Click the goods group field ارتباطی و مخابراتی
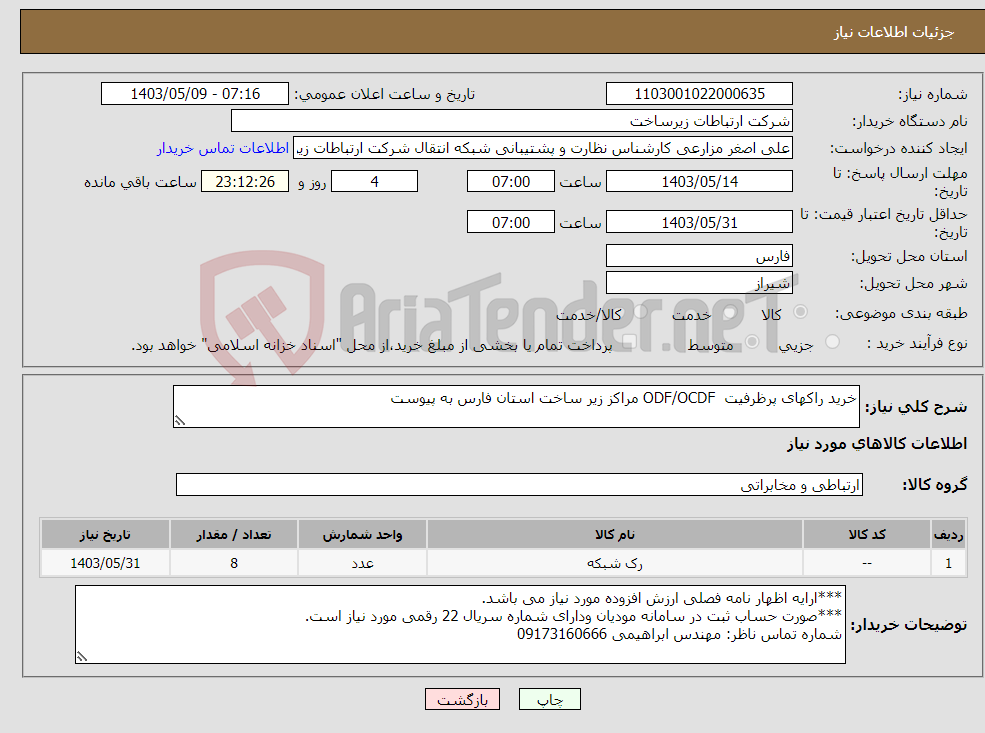The width and height of the screenshot is (985, 733). pyautogui.click(x=520, y=485)
